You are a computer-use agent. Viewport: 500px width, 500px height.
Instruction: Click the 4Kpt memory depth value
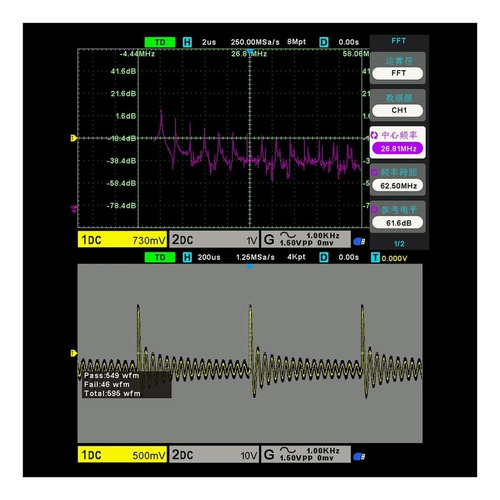pos(296,257)
